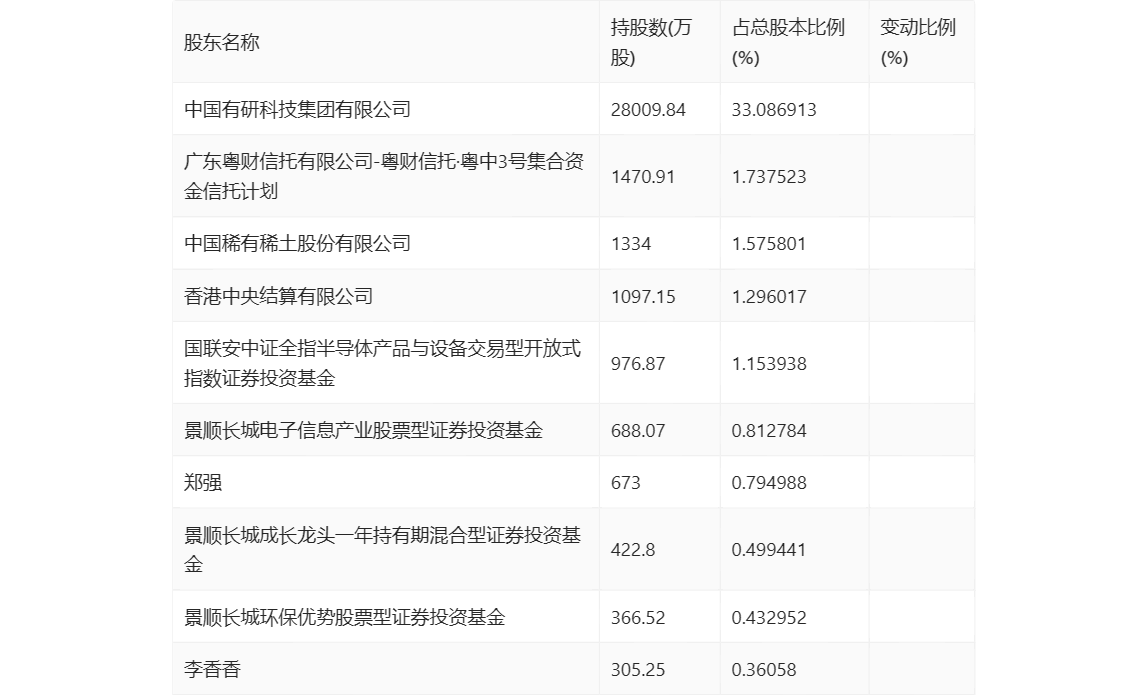Select the 1.575801 percentage cell
1148x695 pixels.
[x=769, y=244]
